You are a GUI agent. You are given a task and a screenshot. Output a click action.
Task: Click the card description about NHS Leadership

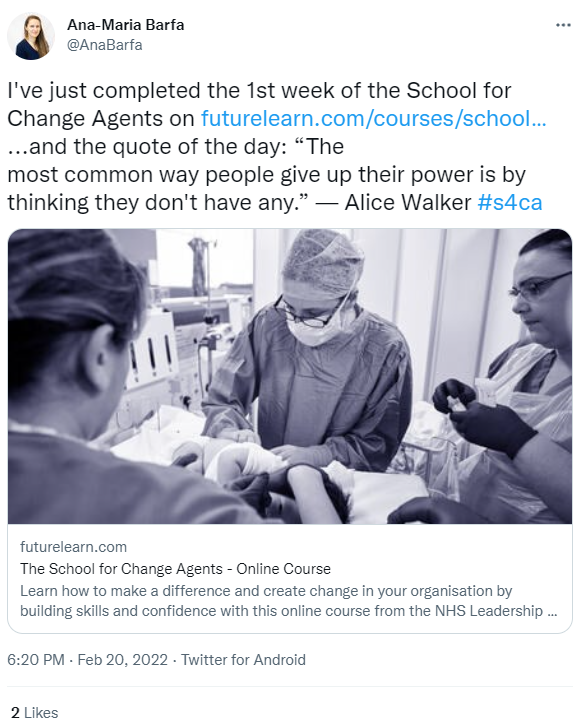[x=289, y=601]
